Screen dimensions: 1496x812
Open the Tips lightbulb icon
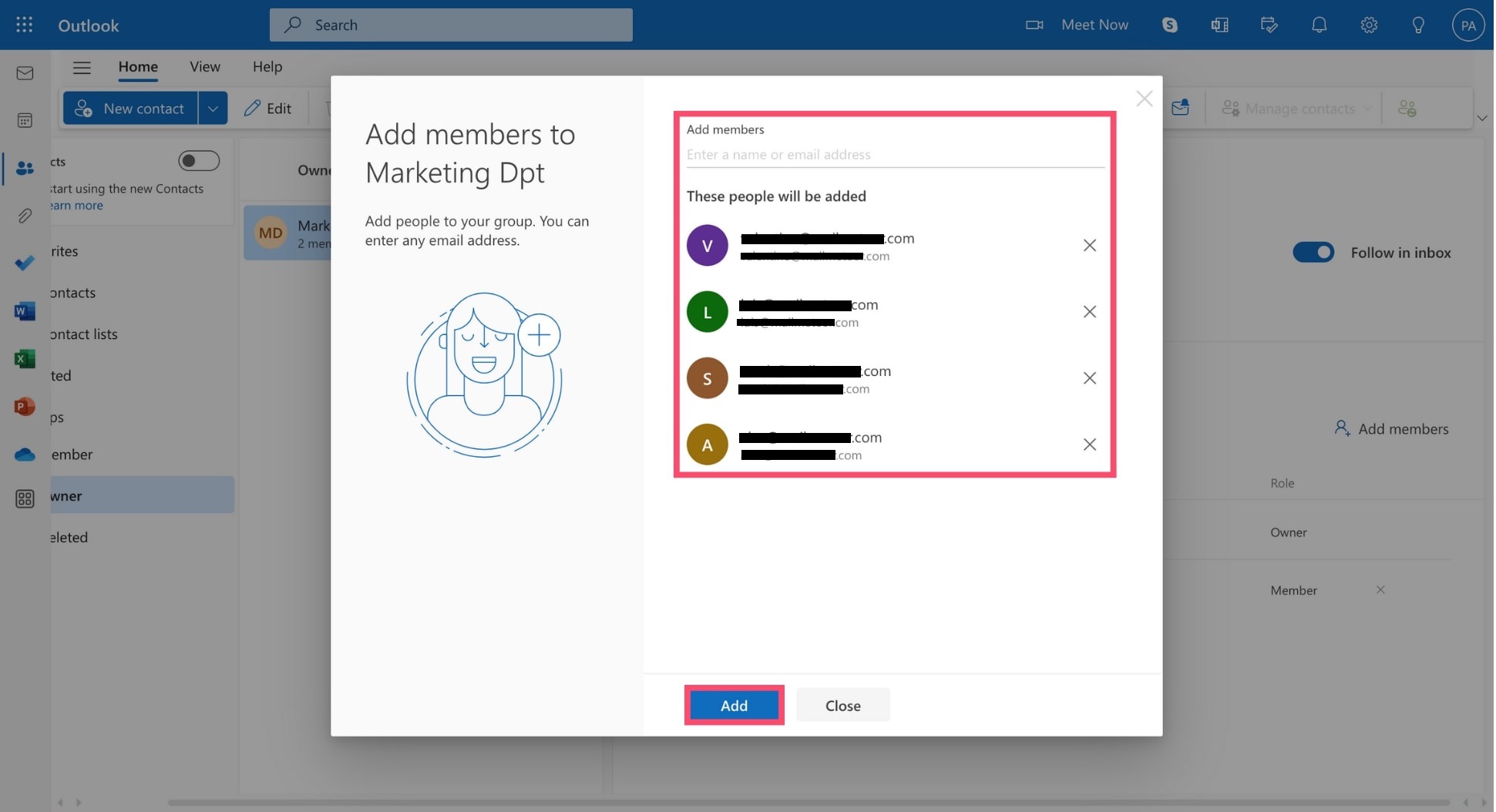coord(1420,25)
